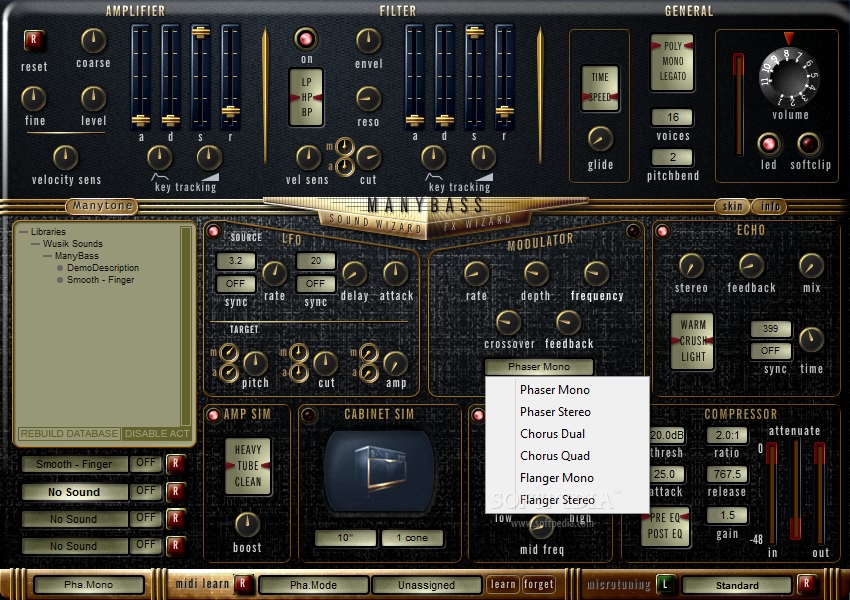
Task: Click the filter envel knob
Action: point(368,41)
